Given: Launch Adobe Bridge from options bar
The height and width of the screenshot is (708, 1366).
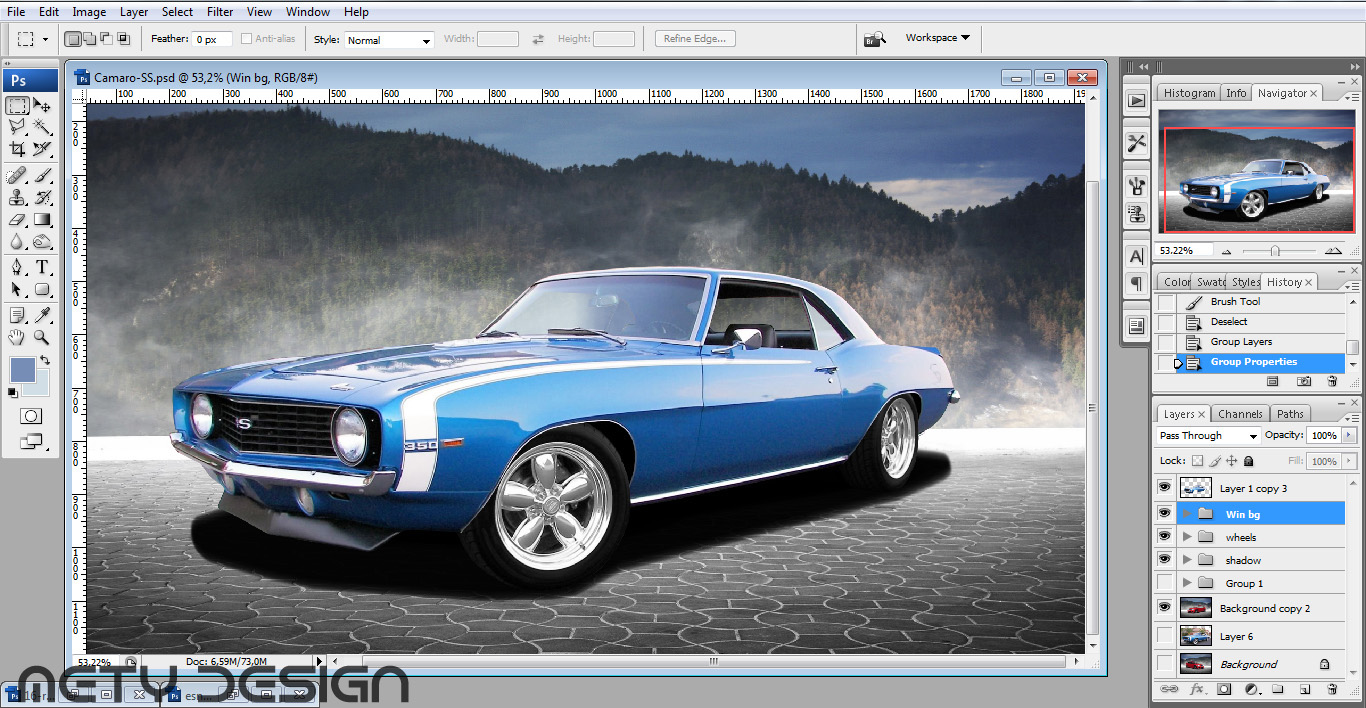Looking at the screenshot, I should (875, 39).
